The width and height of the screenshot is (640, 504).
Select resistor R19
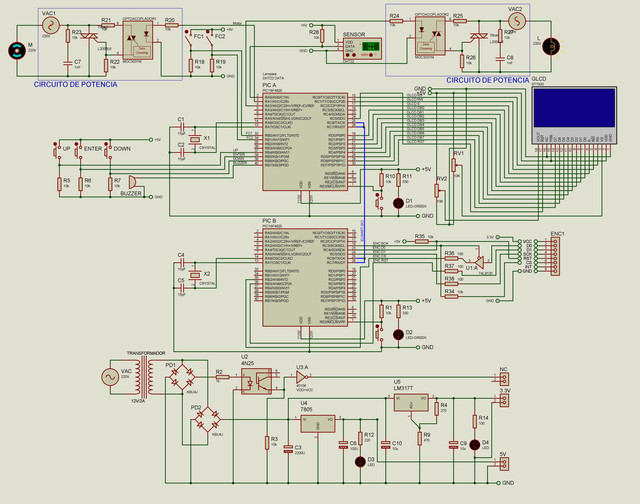coord(212,66)
